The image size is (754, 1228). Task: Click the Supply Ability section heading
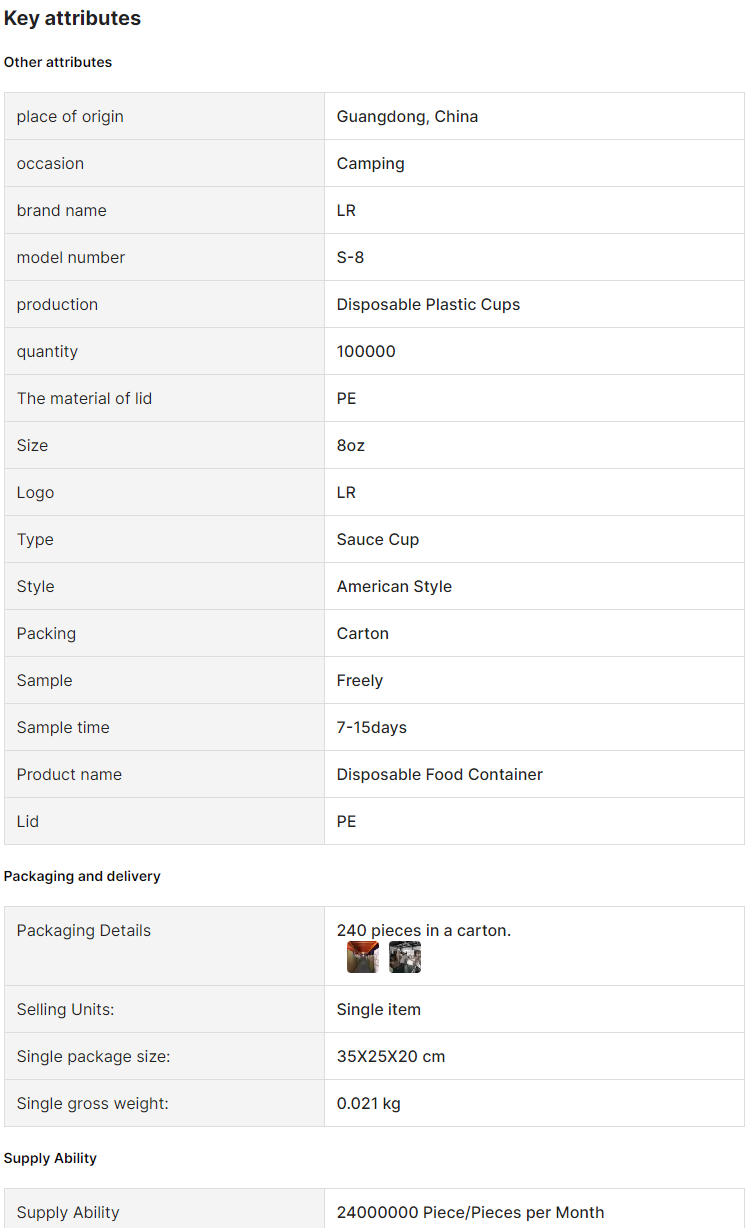(x=50, y=1158)
